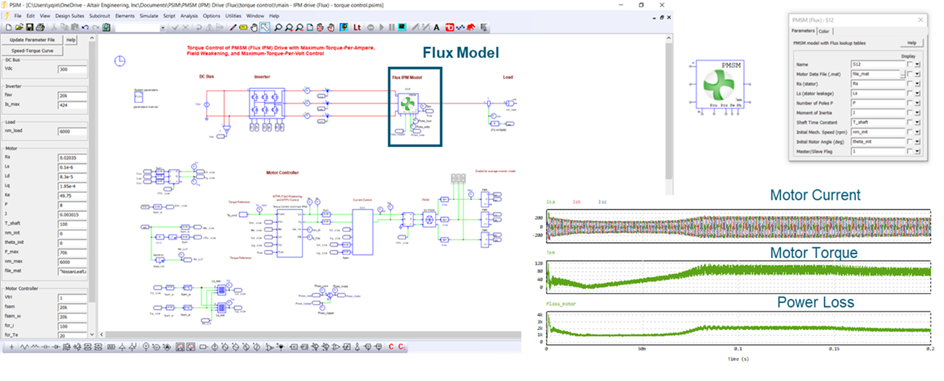Activate the hand pan tool

point(253,27)
